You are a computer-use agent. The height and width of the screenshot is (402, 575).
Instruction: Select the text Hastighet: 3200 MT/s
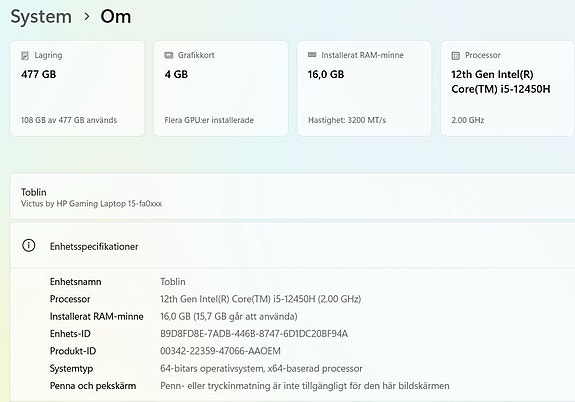[x=347, y=120]
